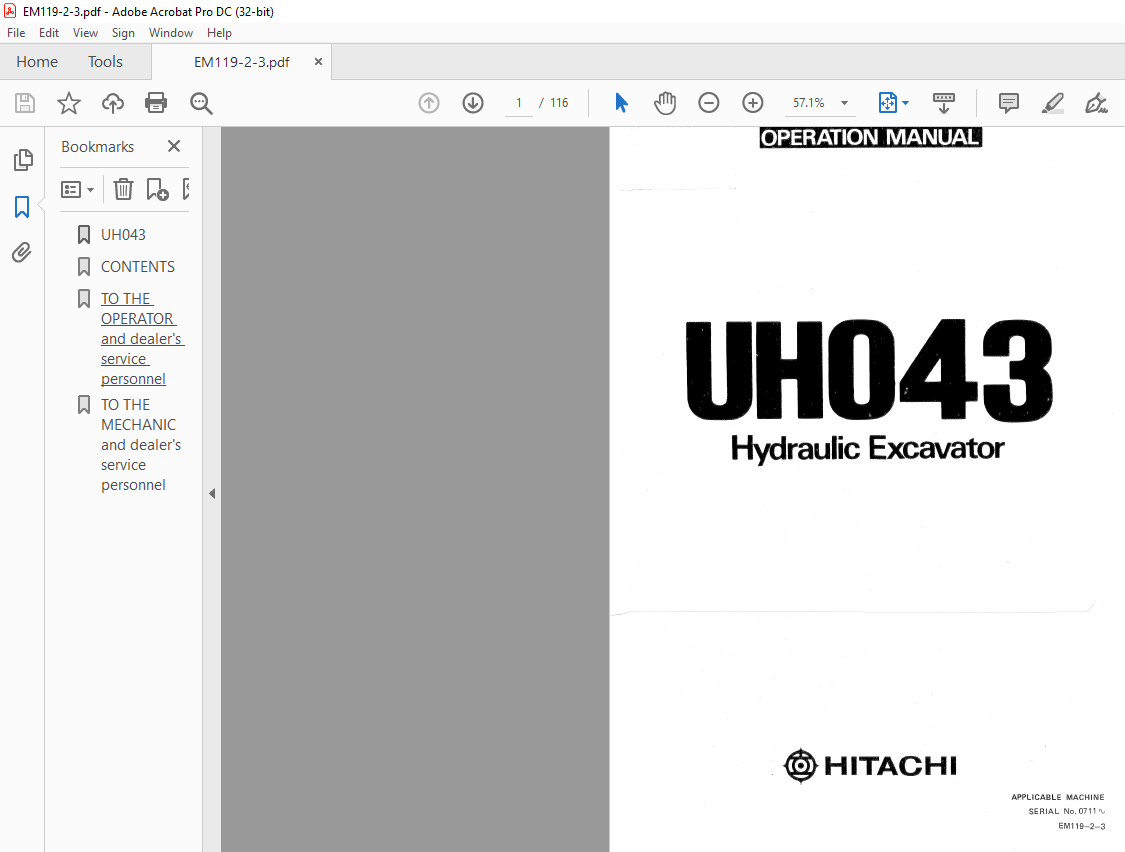
Task: Open the TO THE OPERATOR bookmark
Action: point(142,338)
